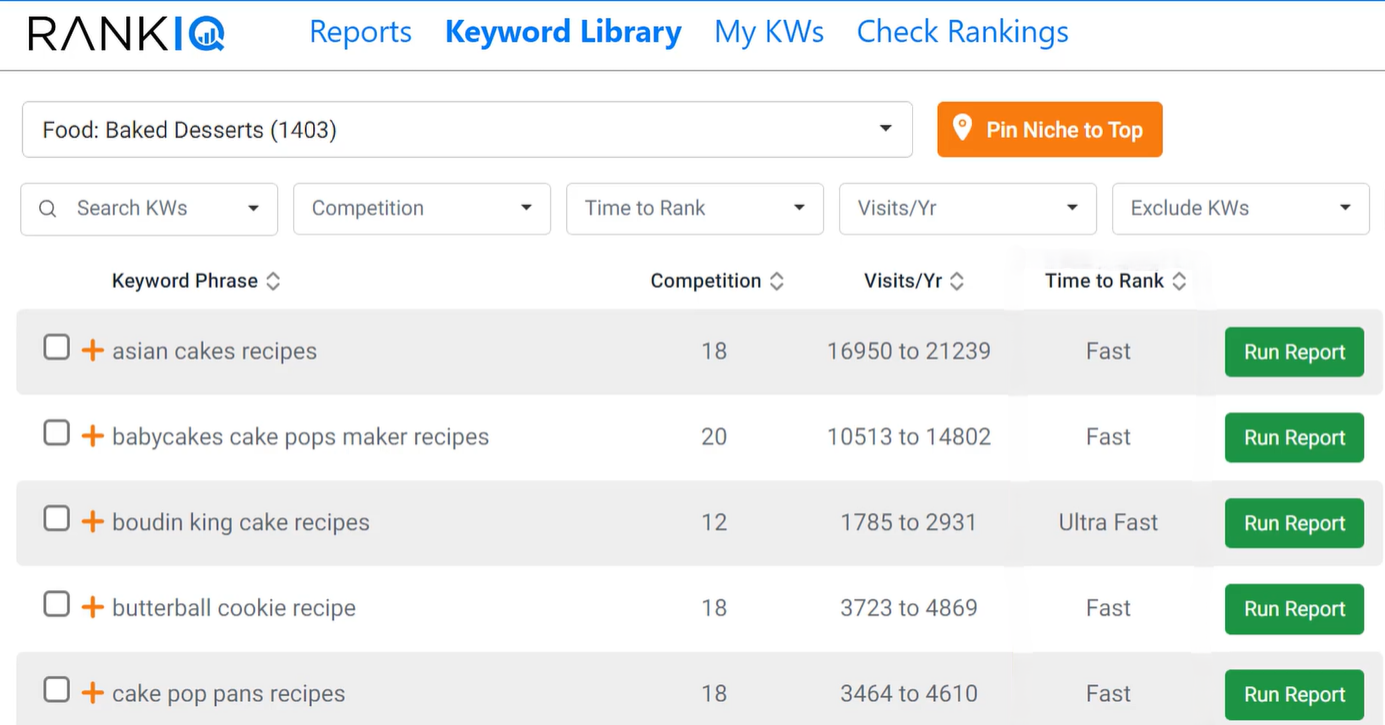Click 'cake pop pans recipes' keyword
Screen dimensions: 1385x725
tap(228, 694)
